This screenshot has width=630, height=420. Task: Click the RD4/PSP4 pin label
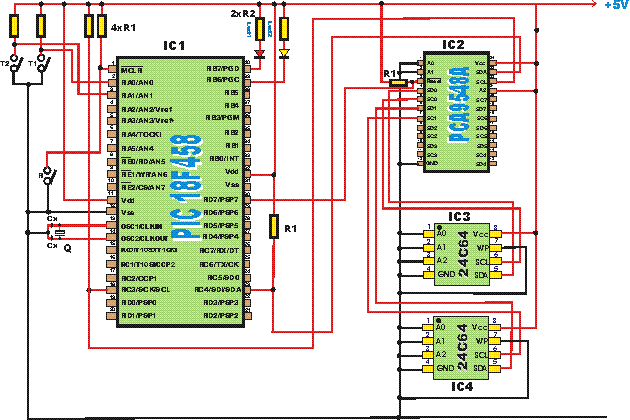[221, 237]
